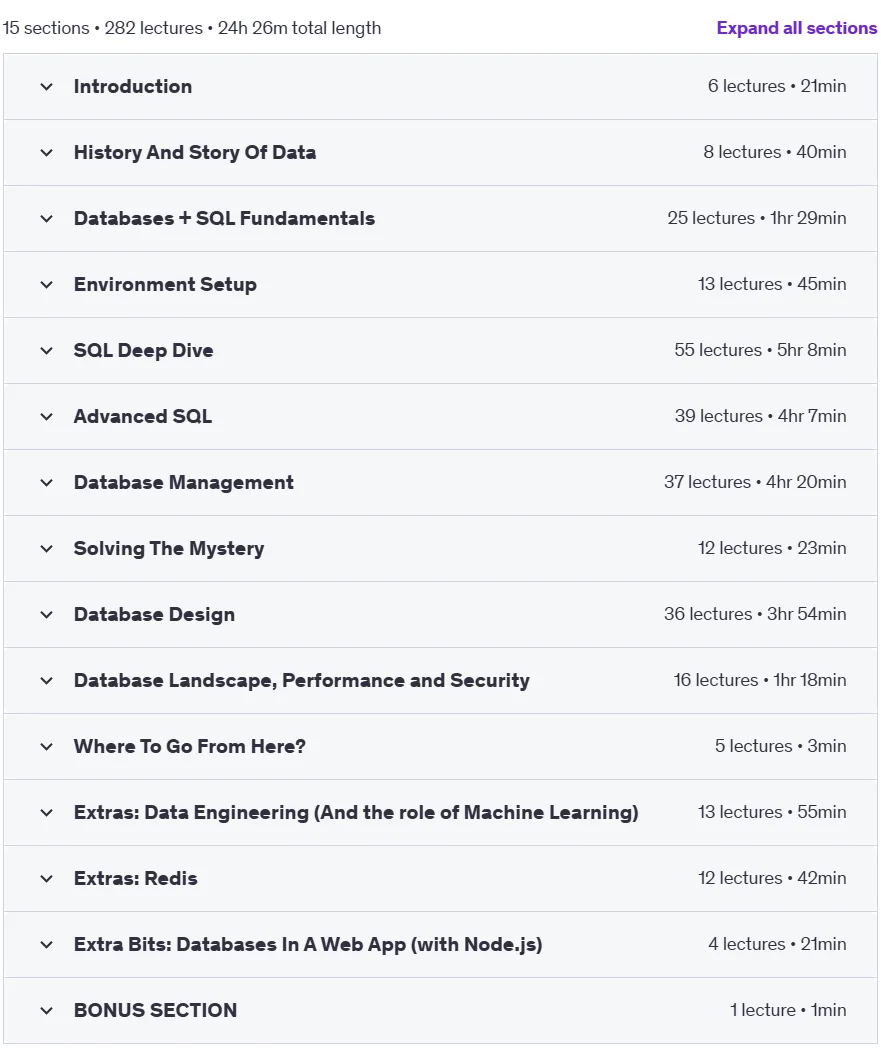The image size is (881, 1048).
Task: Open Databases + SQL Fundamentals section title
Action: (224, 219)
